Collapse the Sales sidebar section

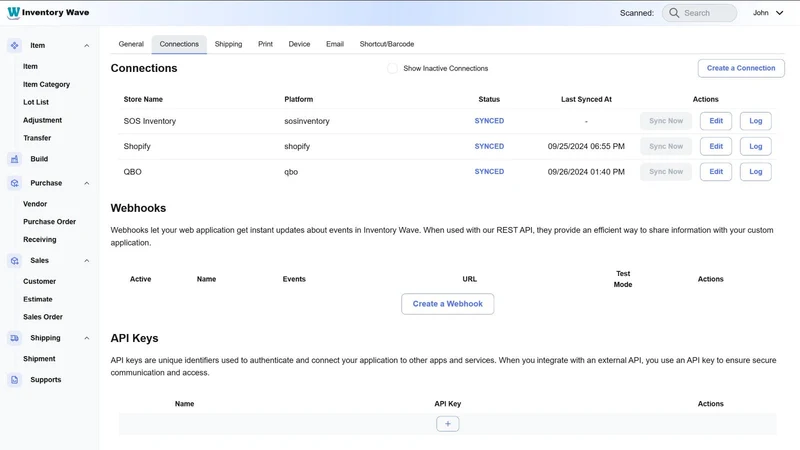pos(87,261)
